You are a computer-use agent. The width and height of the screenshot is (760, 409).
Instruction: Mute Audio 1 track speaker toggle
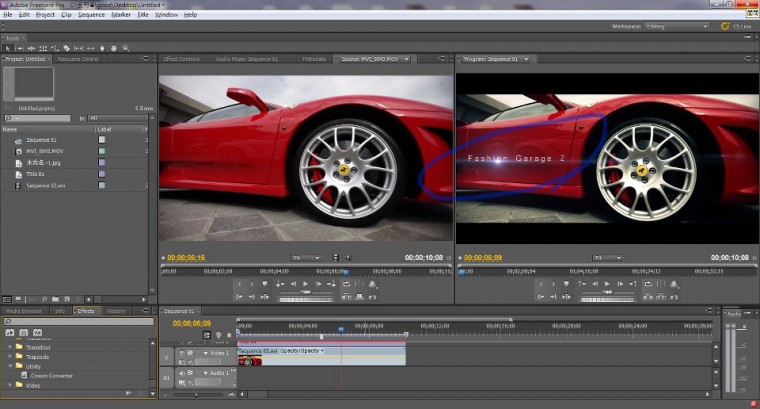pyautogui.click(x=181, y=373)
